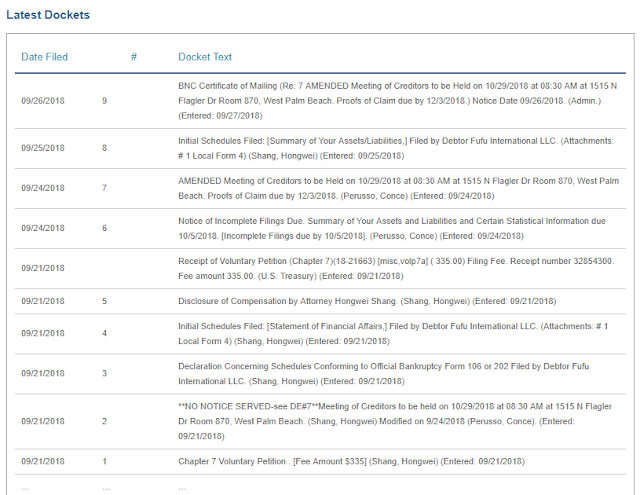Click the # column header
This screenshot has width=640, height=495.
[x=134, y=57]
